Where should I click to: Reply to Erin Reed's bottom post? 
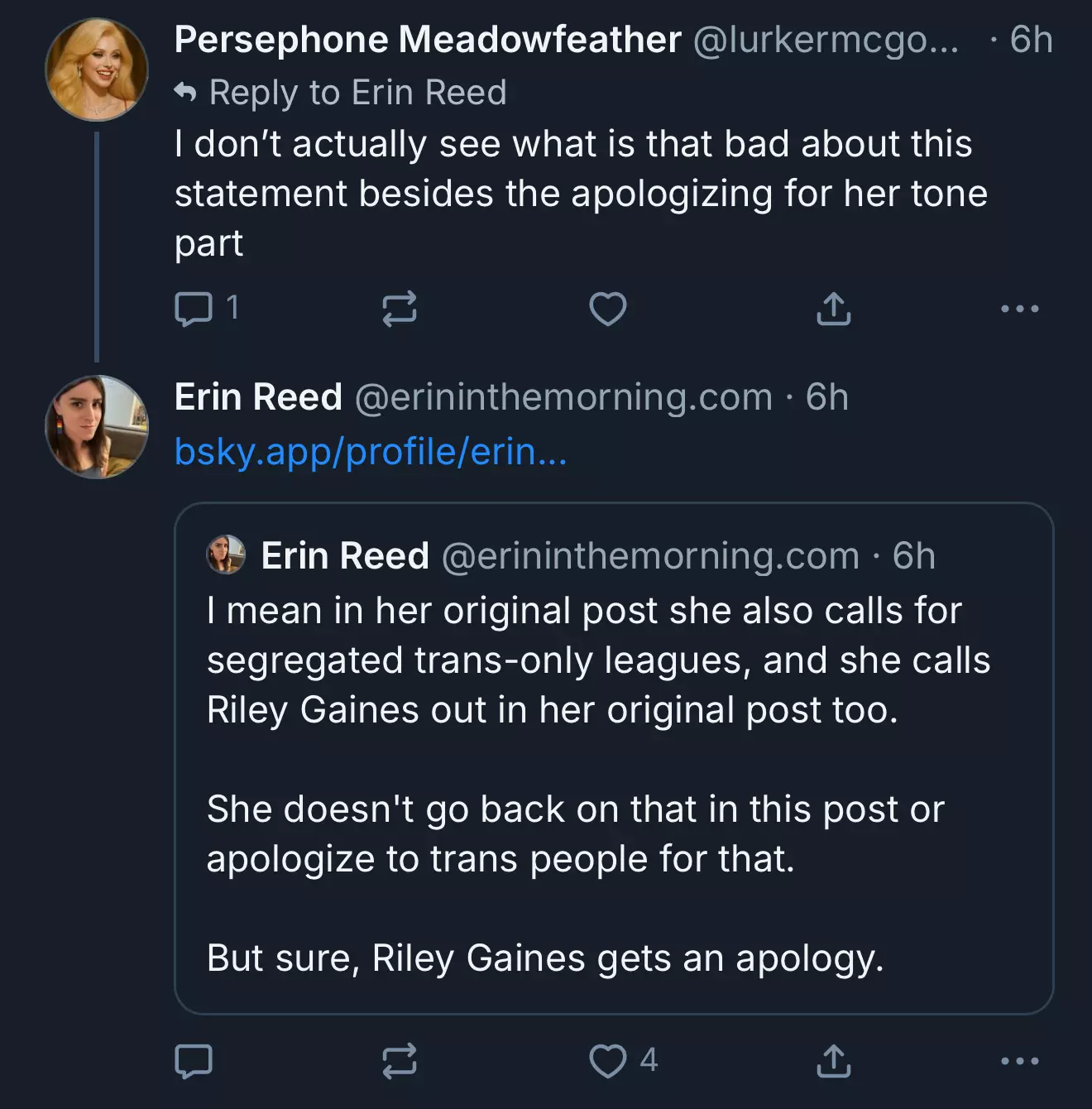[x=194, y=1061]
